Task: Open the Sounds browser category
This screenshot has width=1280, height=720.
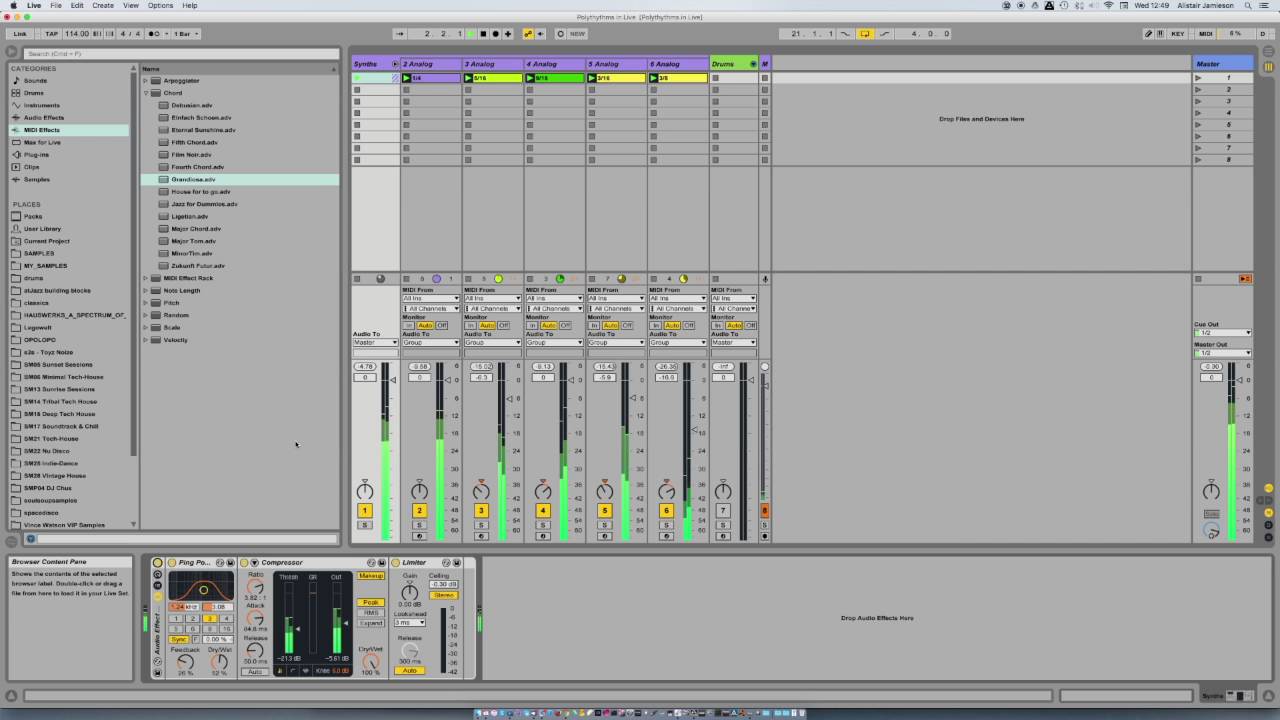Action: [x=35, y=81]
